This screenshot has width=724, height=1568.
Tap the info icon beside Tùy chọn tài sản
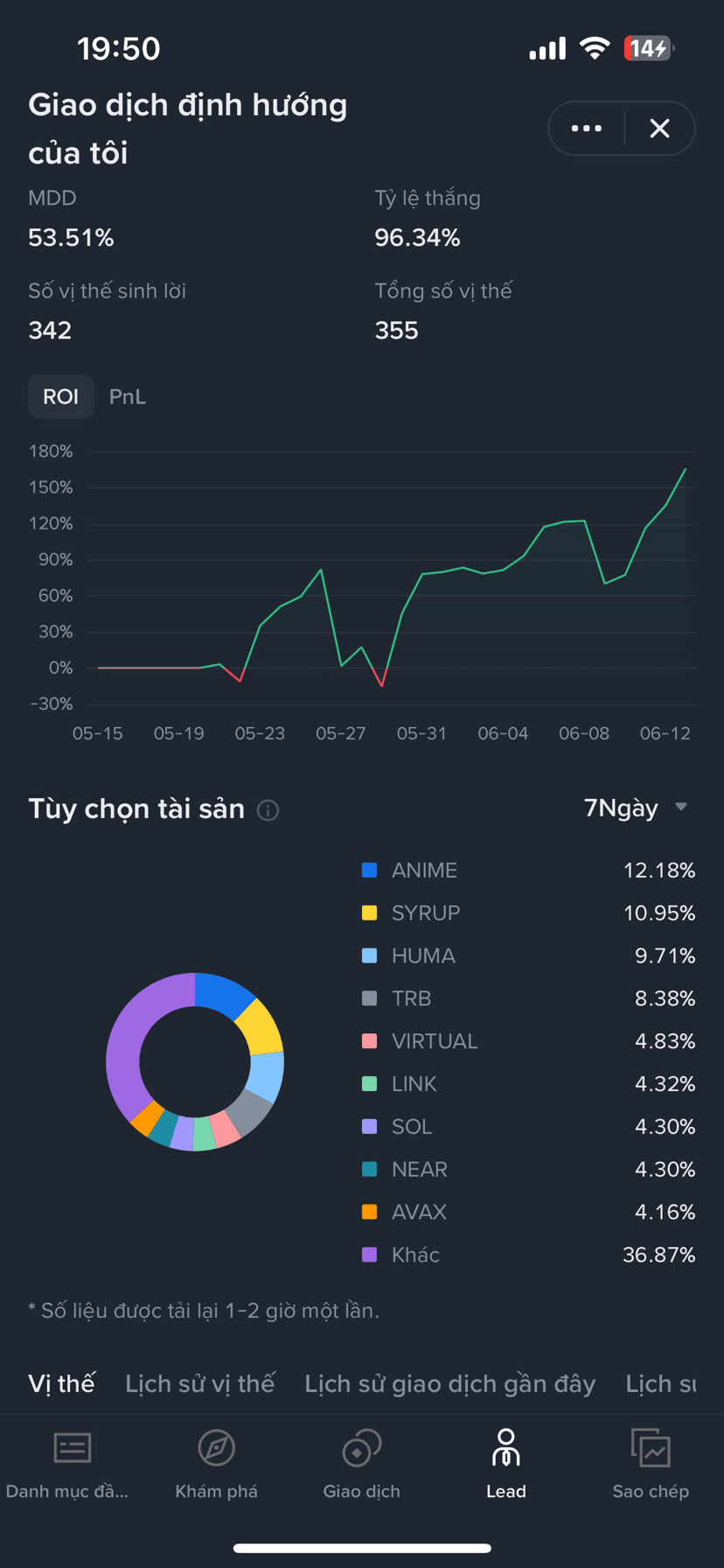point(268,810)
